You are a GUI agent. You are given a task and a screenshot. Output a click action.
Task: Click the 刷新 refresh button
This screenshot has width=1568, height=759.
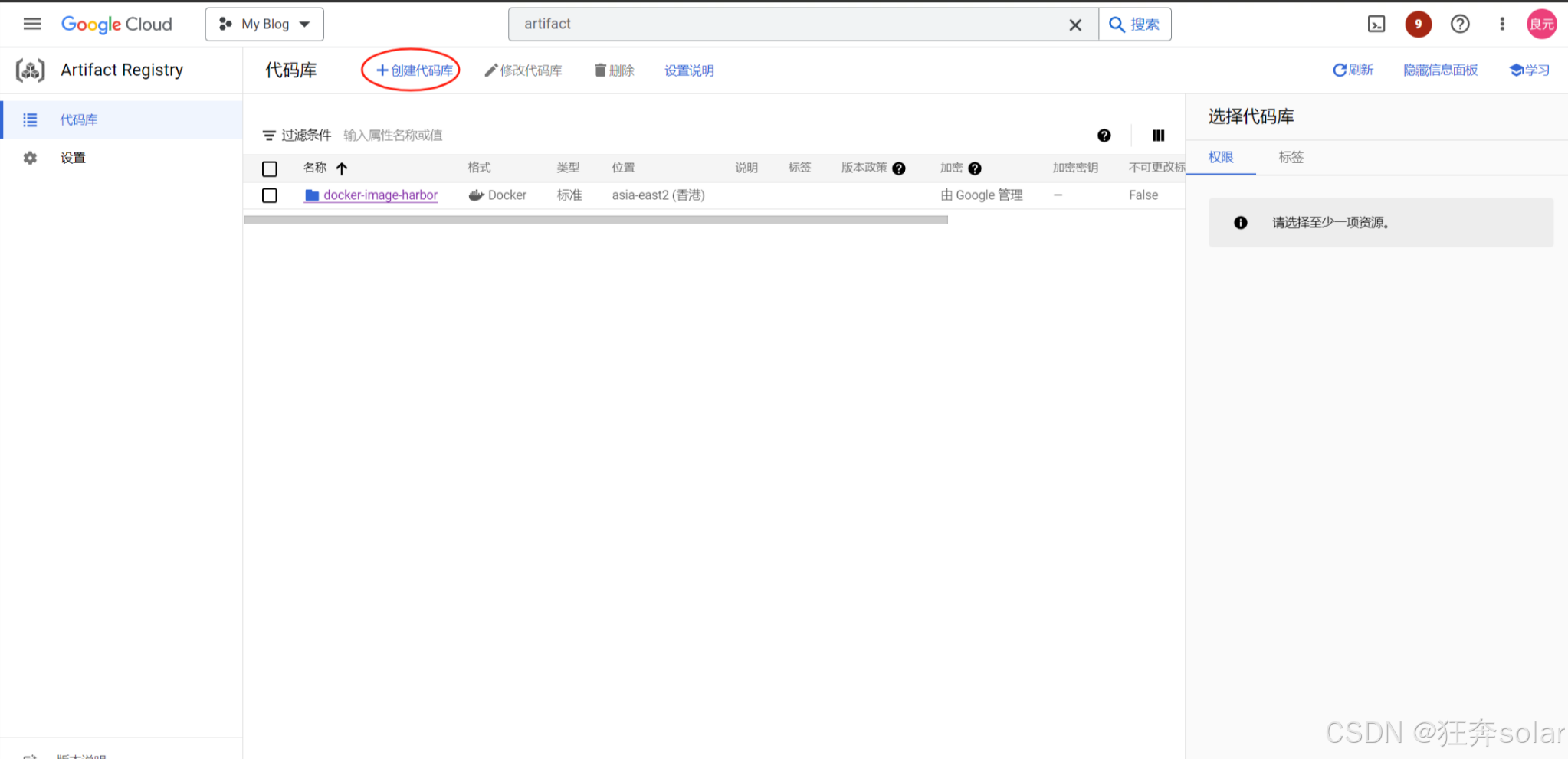[1353, 70]
